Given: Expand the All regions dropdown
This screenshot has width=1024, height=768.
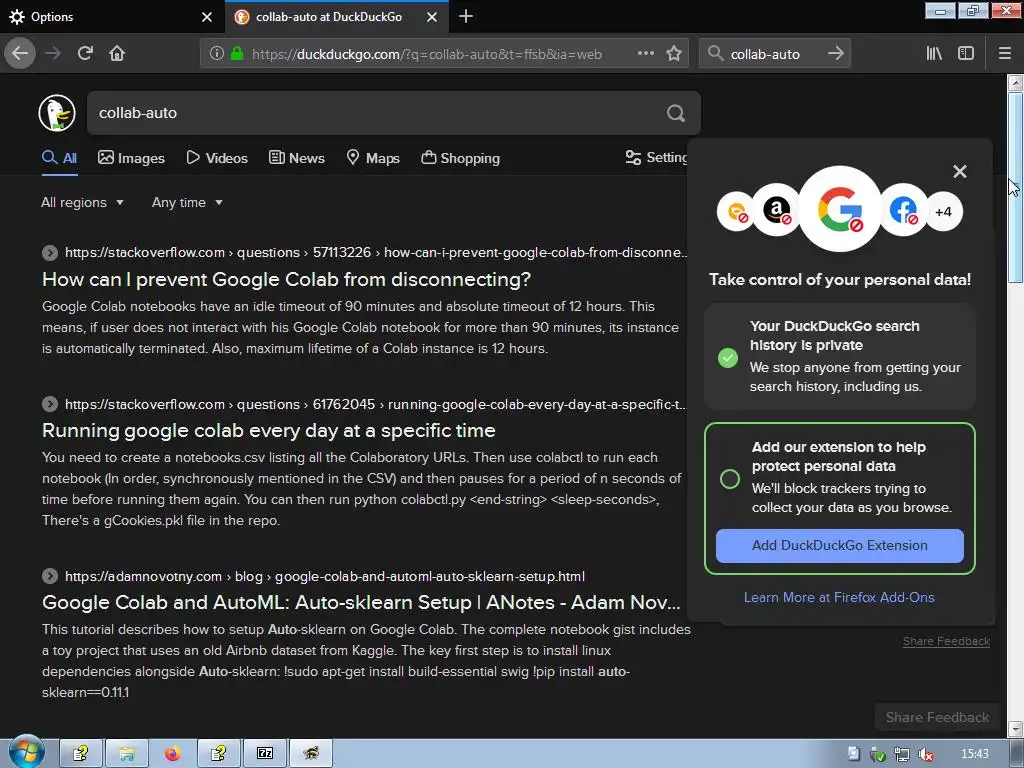Looking at the screenshot, I should tap(82, 202).
